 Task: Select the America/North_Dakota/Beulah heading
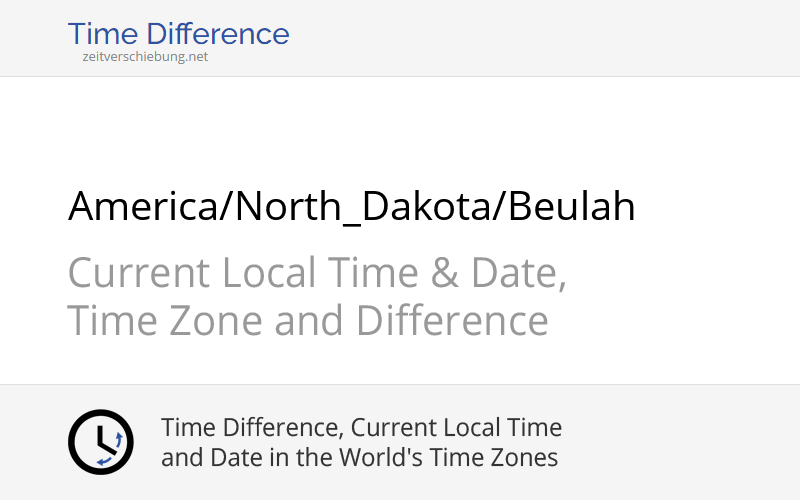[x=351, y=207]
